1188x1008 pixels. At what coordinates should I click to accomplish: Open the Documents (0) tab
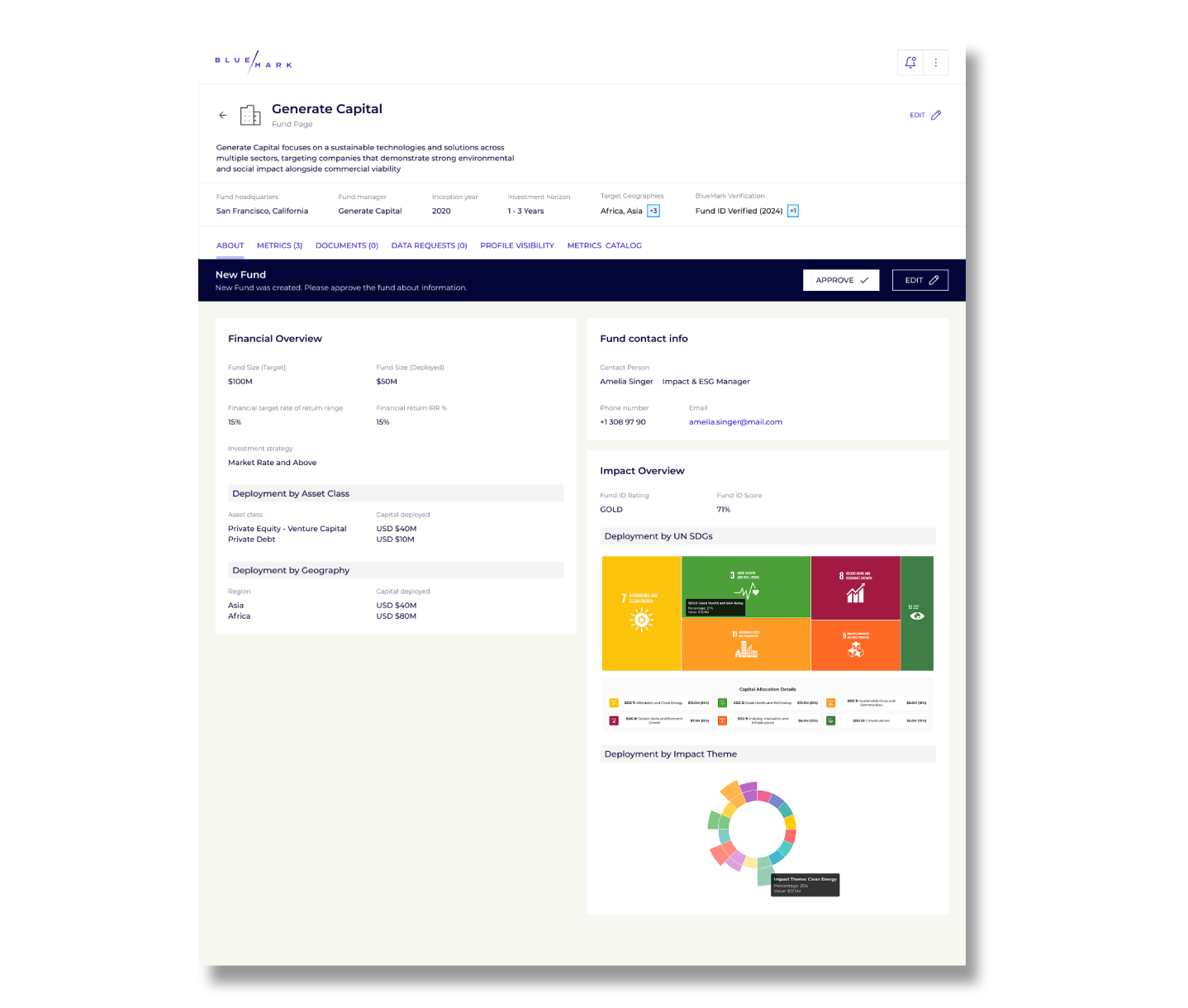click(347, 245)
